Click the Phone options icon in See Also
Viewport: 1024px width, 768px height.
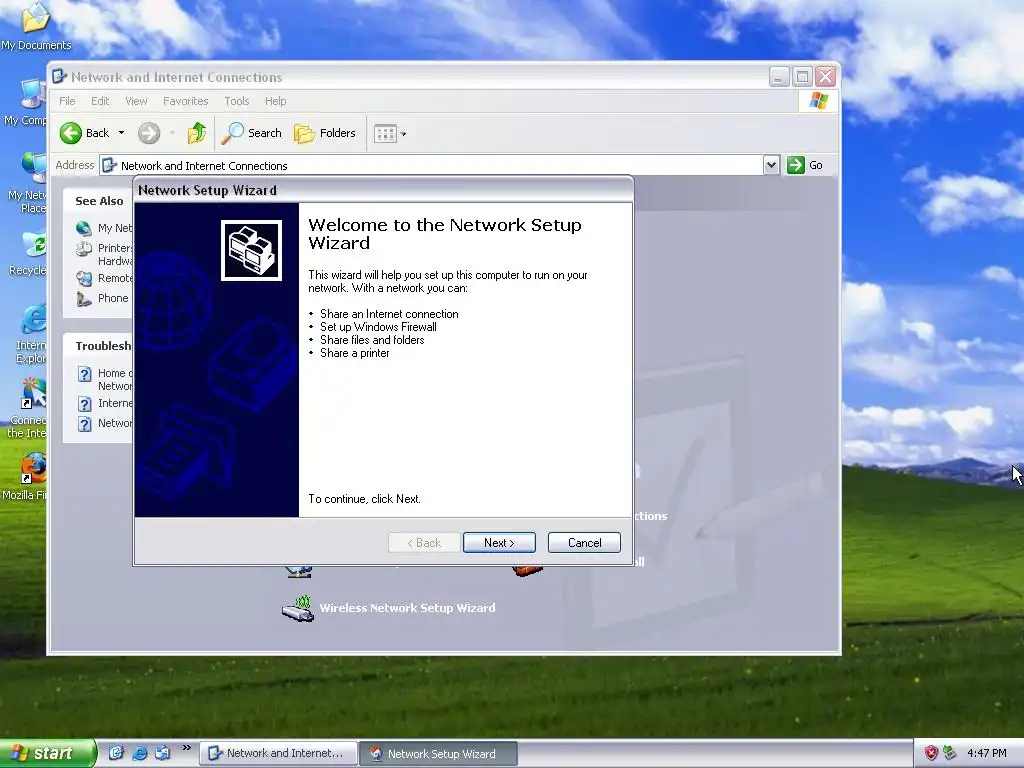tap(84, 298)
